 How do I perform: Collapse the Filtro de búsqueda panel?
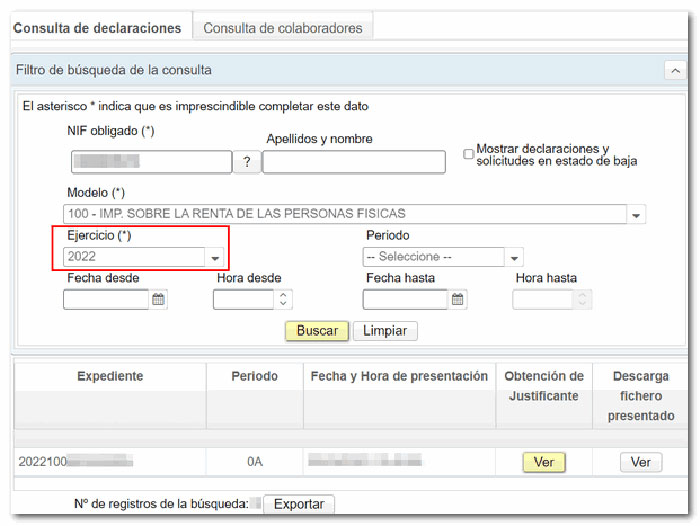tap(675, 71)
